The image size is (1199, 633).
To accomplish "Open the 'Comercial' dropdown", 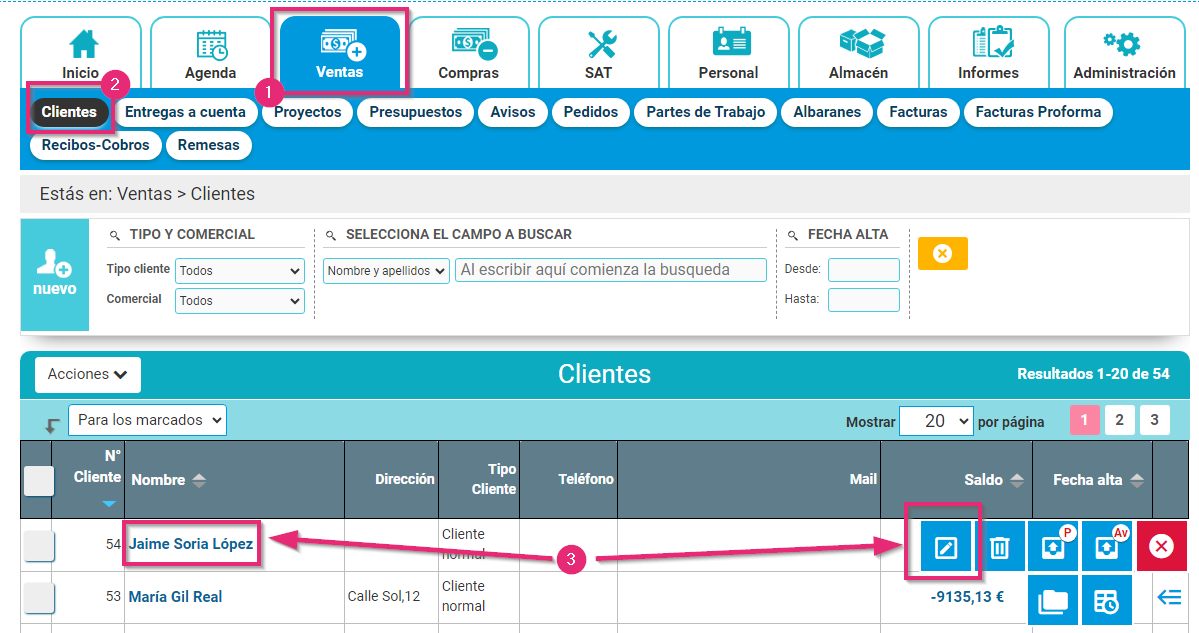I will coord(239,300).
